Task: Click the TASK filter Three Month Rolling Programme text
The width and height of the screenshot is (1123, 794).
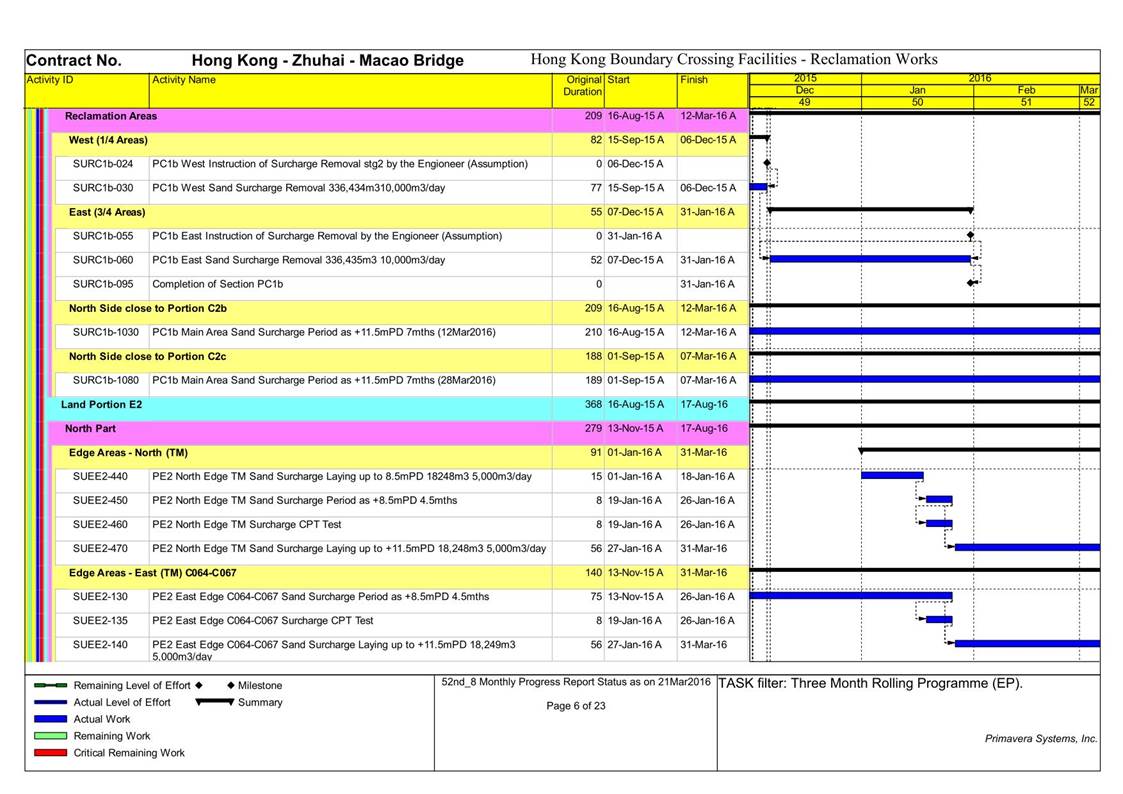Action: [x=870, y=683]
